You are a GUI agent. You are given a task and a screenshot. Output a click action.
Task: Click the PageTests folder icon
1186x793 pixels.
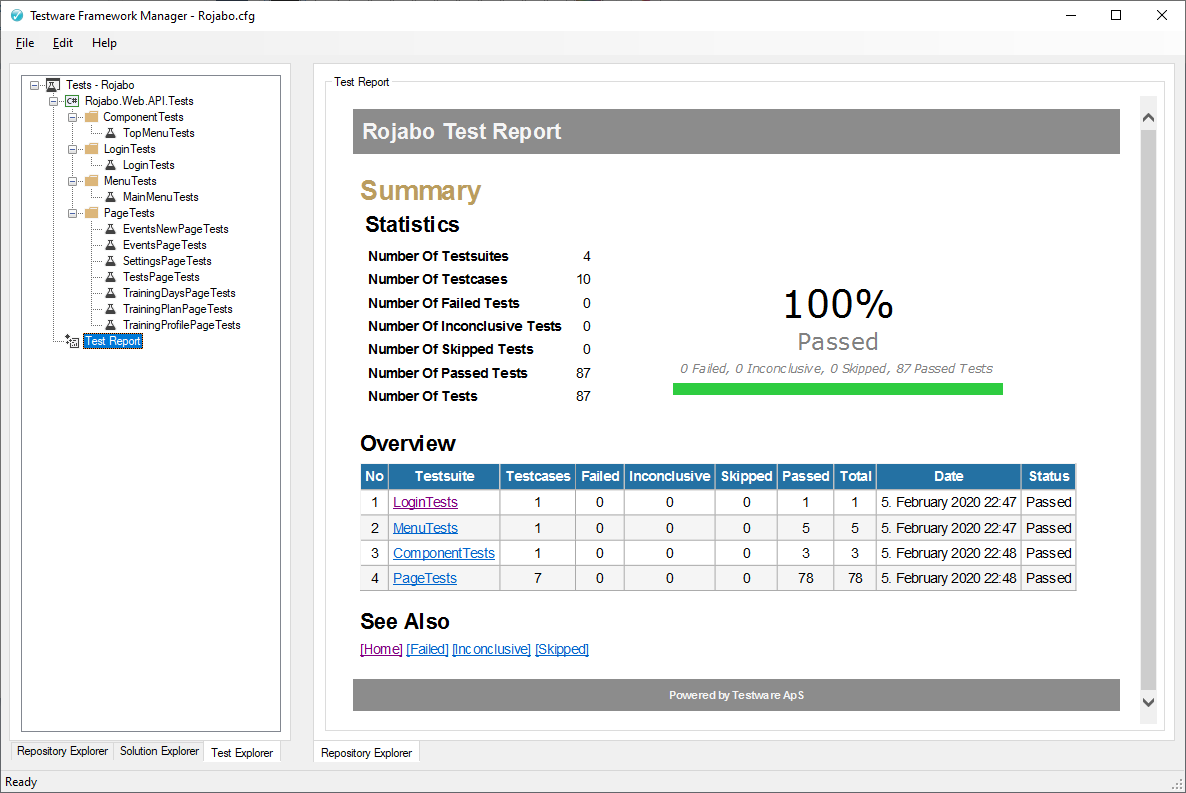pyautogui.click(x=92, y=213)
